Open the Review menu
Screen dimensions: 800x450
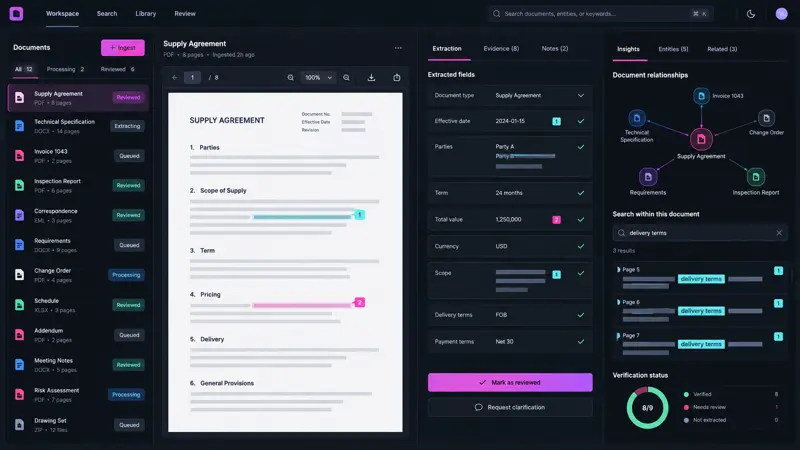pyautogui.click(x=185, y=14)
